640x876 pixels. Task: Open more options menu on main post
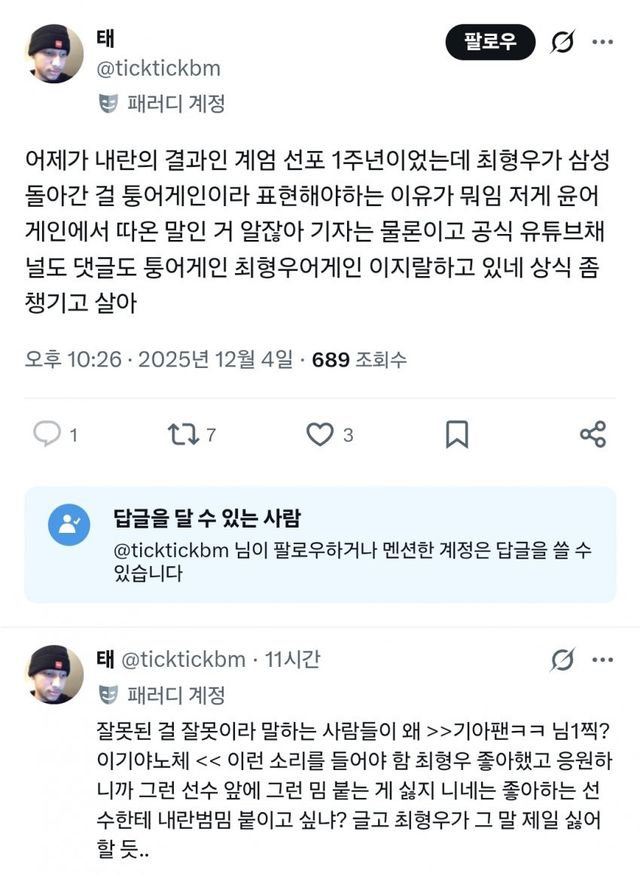pos(603,43)
